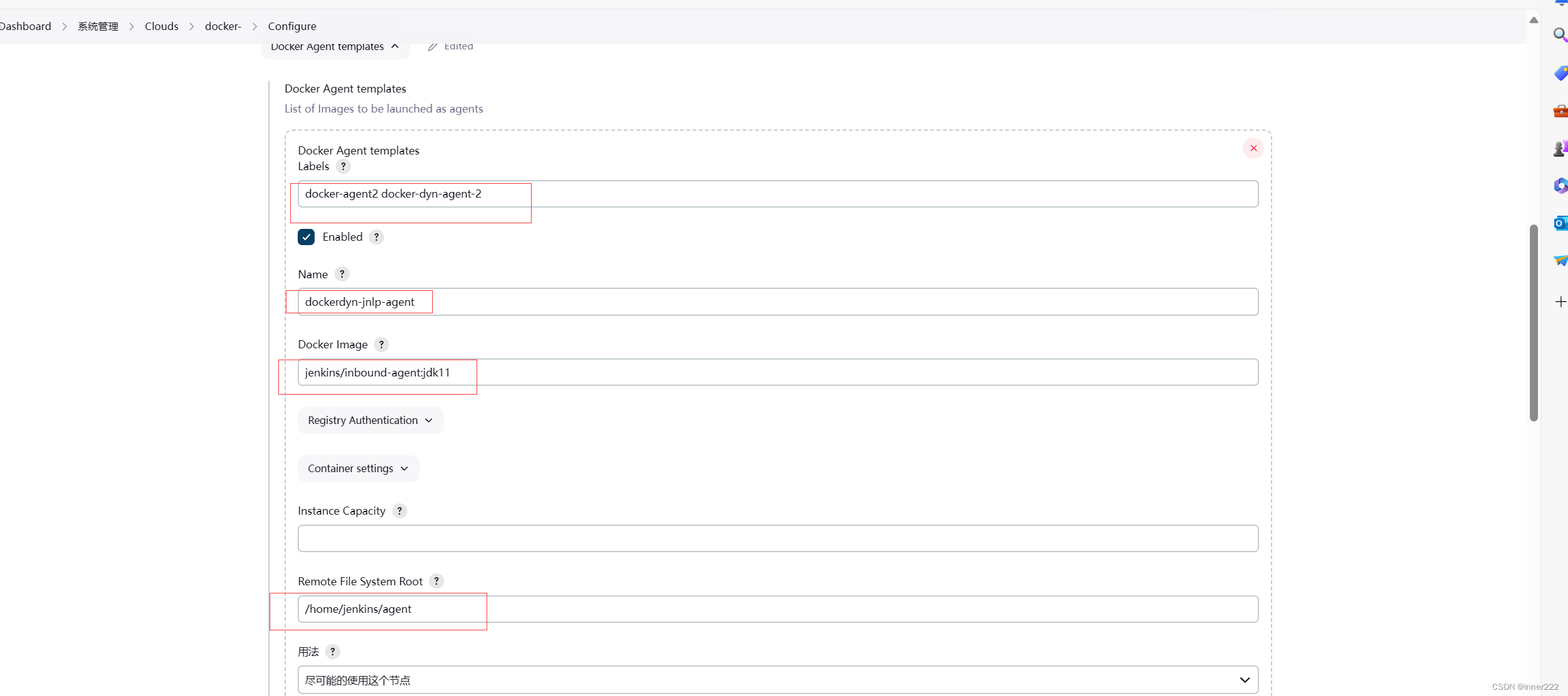Viewport: 1568px width, 696px height.
Task: Open the shopping tag icon in sidebar
Action: 1560,73
